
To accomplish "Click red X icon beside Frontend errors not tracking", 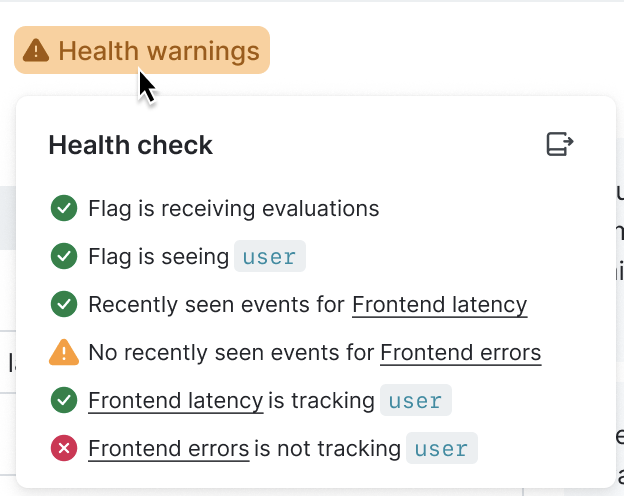I will pyautogui.click(x=64, y=449).
